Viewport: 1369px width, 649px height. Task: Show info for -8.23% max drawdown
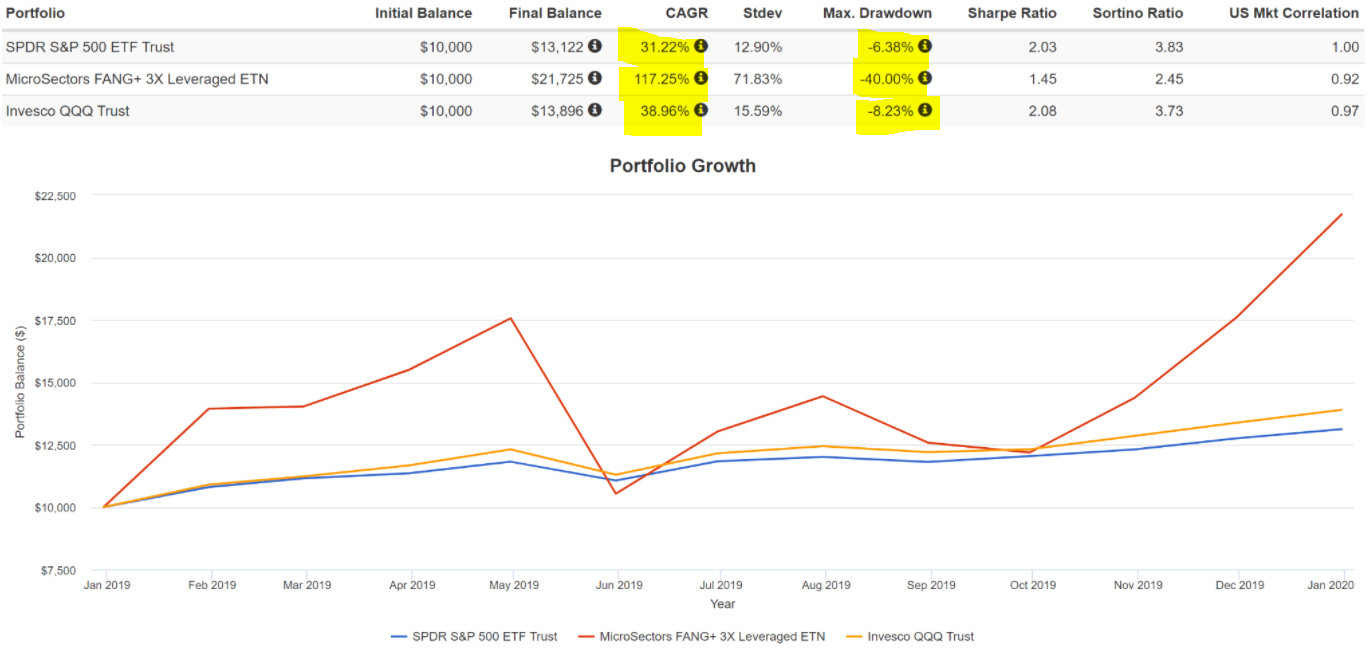(x=925, y=110)
